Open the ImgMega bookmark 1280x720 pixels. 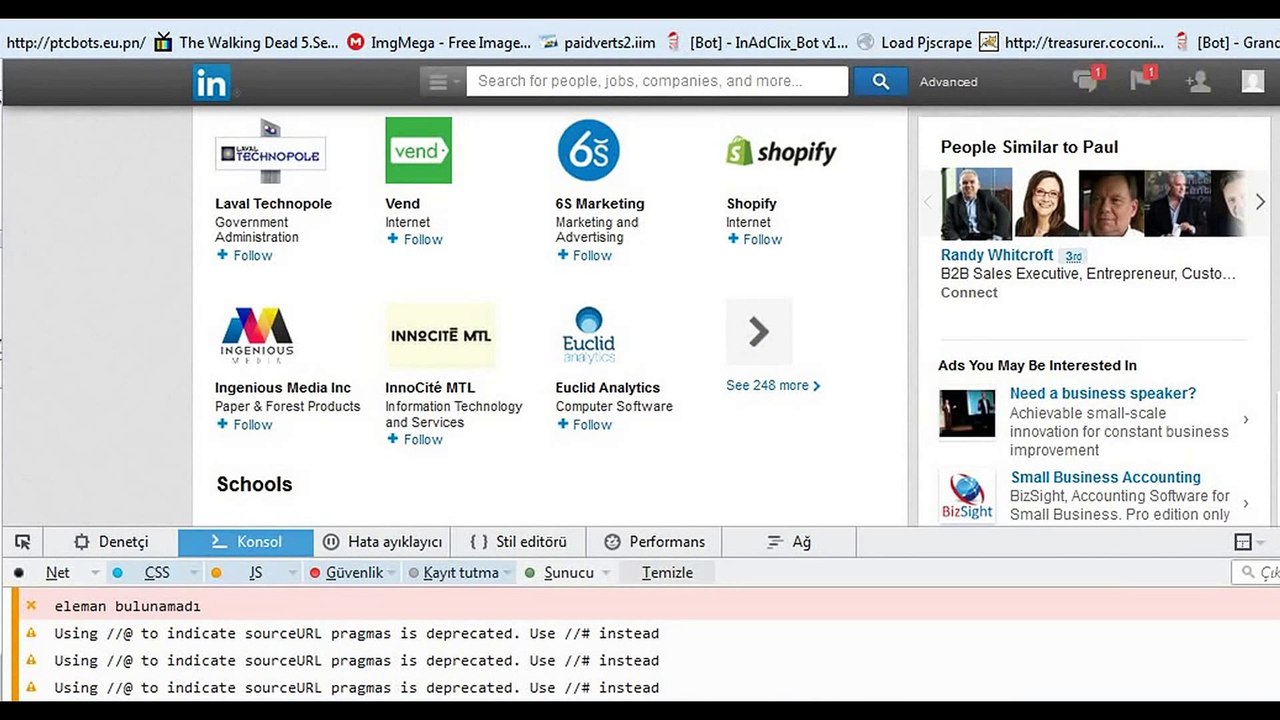tap(439, 42)
